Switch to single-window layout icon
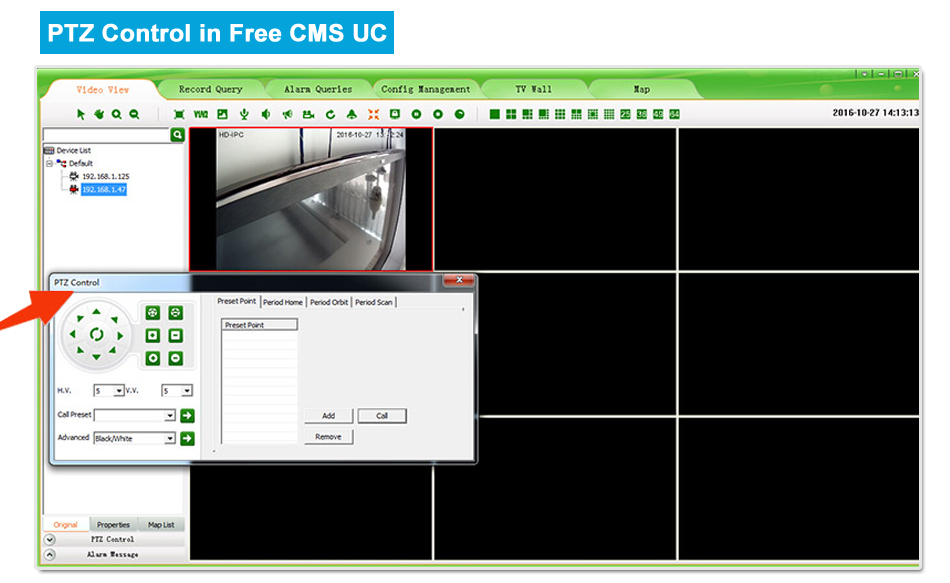The height and width of the screenshot is (583, 950). click(x=494, y=114)
